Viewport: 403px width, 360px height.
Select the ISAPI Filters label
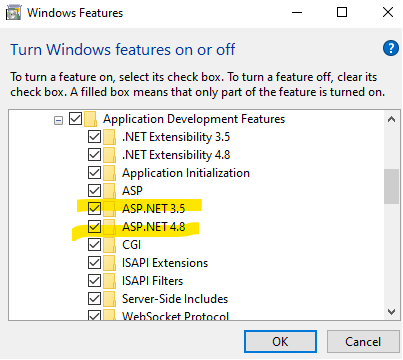[x=152, y=281]
